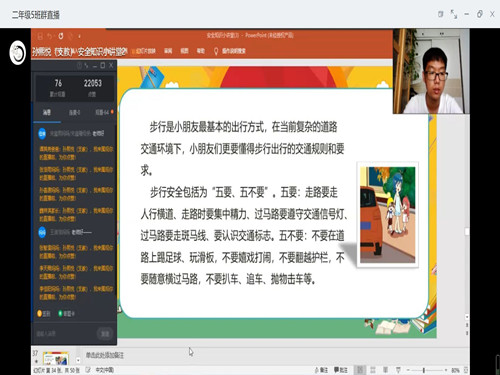Screen dimensions: 500x375
Task: Click the Save icon in PowerPoint quick access toolbar
Action: 40,36
